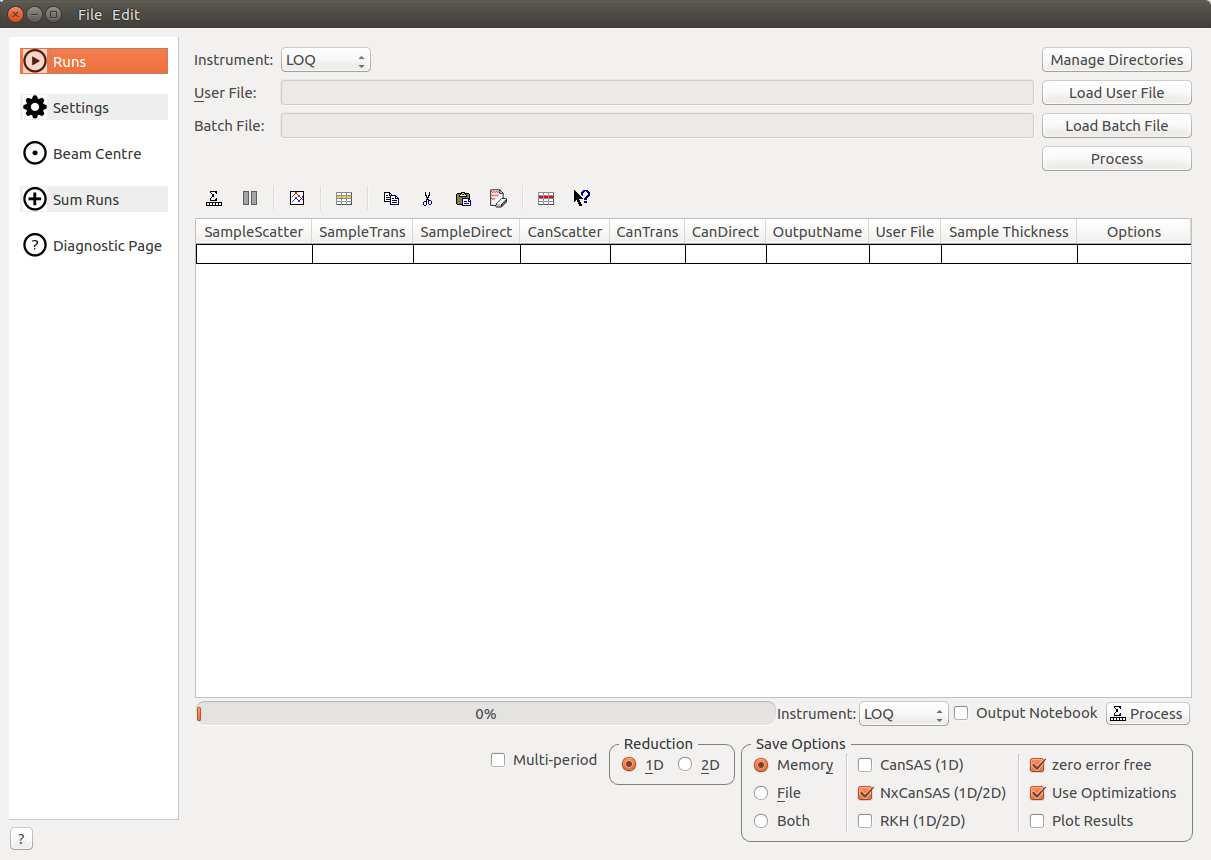Open the File menu
Screen dimensions: 1211x860
[90, 15]
